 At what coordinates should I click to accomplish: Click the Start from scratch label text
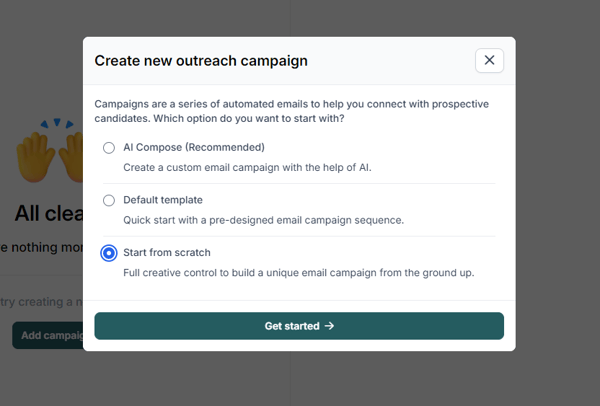pyautogui.click(x=166, y=252)
